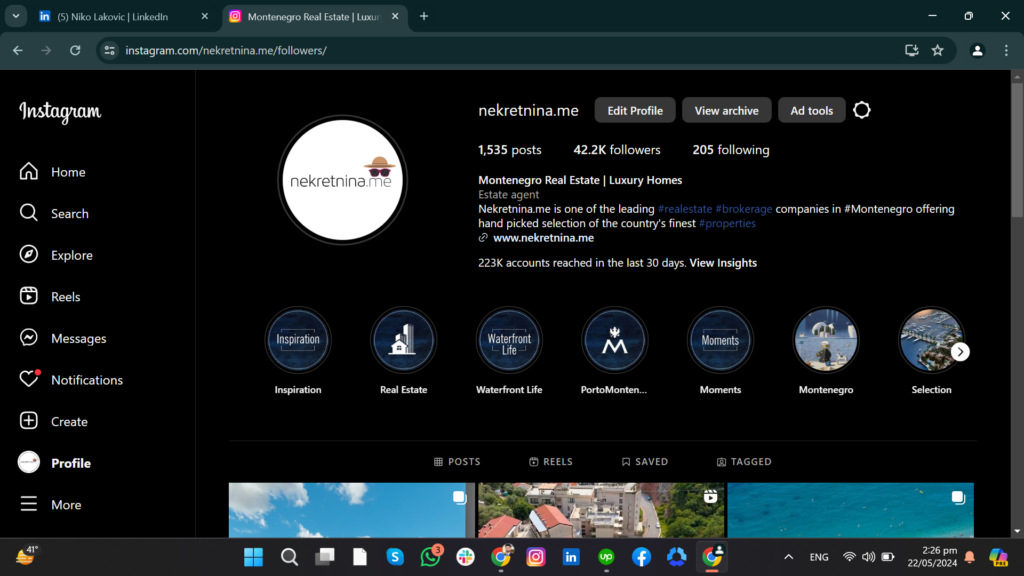Click the next arrow on highlights carousel
This screenshot has height=576, width=1024.
coord(960,351)
